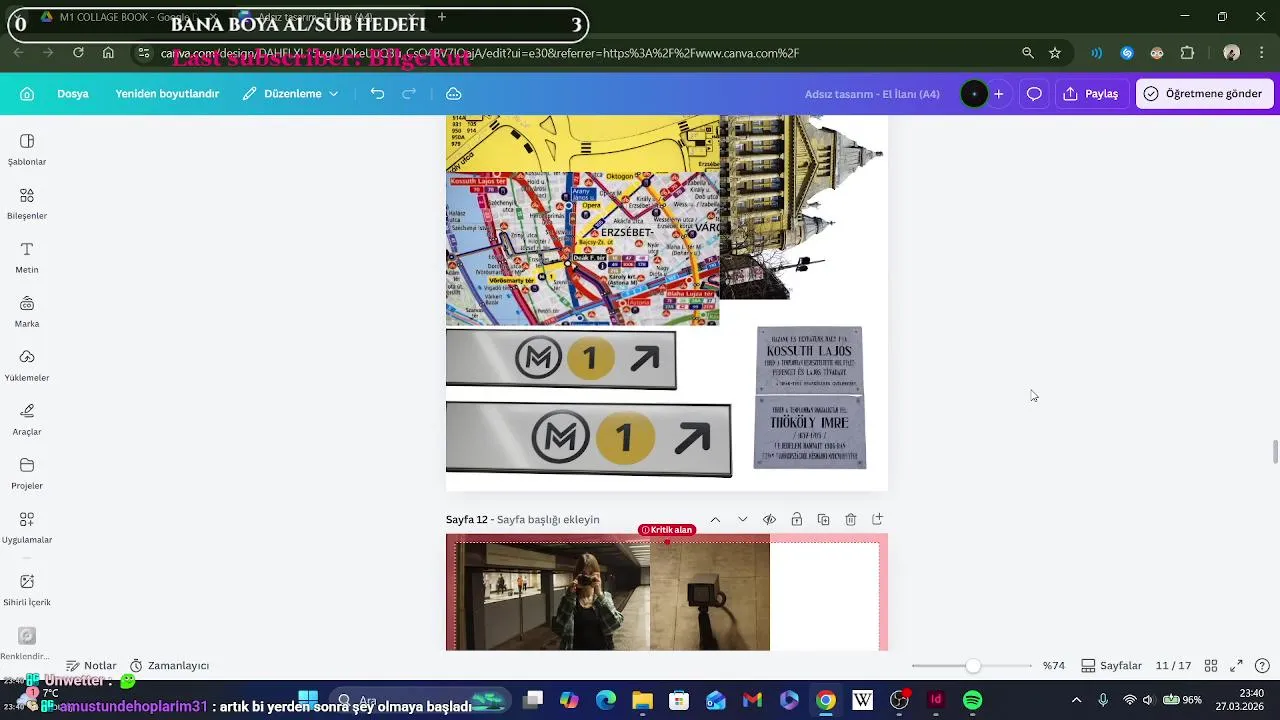Open Gmail from the taskbar

point(752,700)
